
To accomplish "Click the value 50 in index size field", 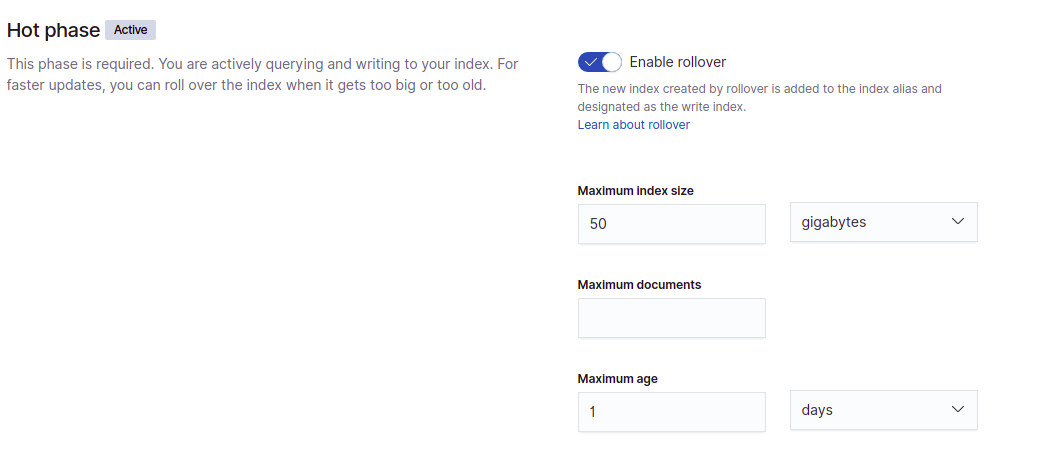I will tap(598, 224).
